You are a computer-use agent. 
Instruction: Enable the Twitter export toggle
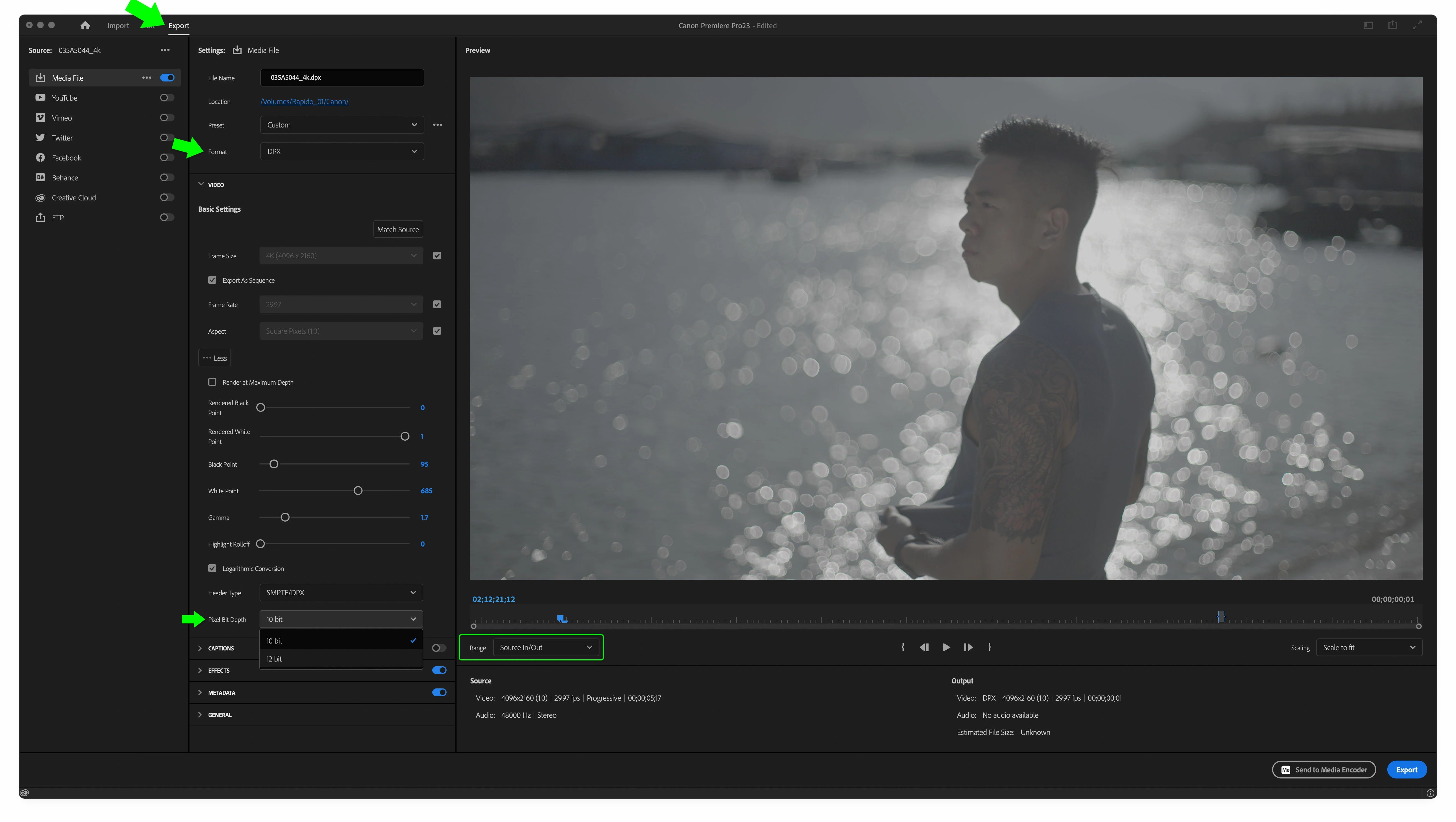tap(166, 137)
